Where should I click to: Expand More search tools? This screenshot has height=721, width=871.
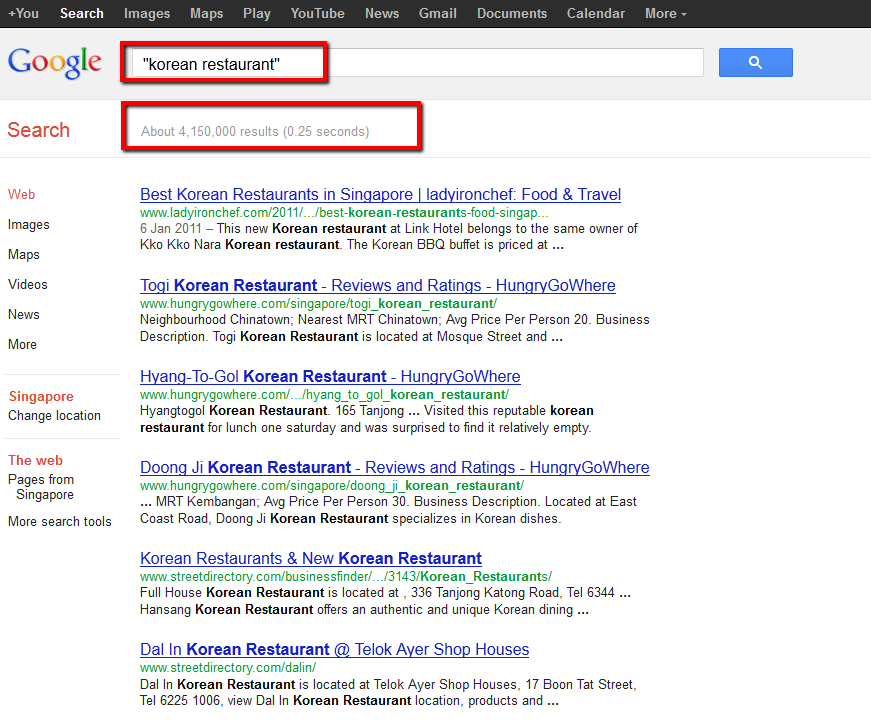pos(59,522)
